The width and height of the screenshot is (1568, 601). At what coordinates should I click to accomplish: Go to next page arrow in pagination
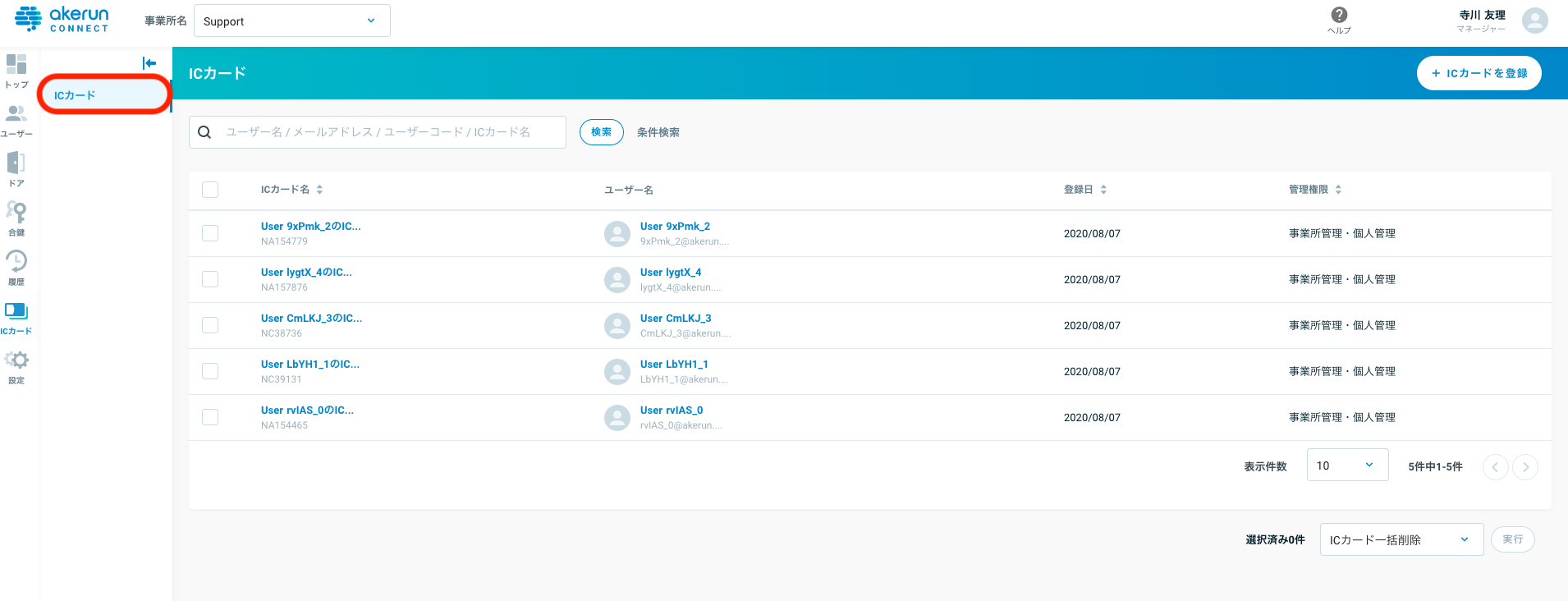point(1525,467)
